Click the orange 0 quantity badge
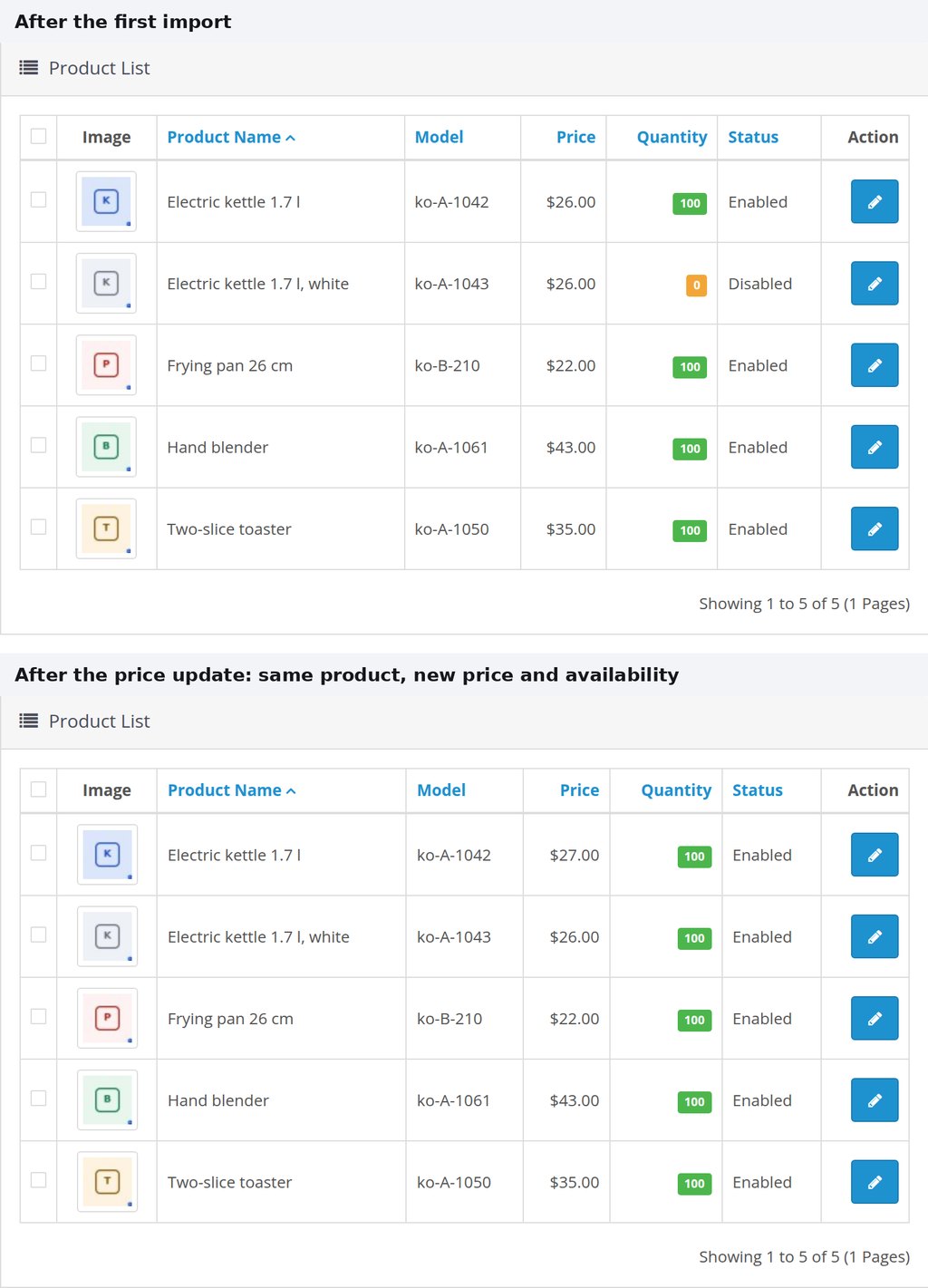The image size is (928, 1288). (696, 286)
